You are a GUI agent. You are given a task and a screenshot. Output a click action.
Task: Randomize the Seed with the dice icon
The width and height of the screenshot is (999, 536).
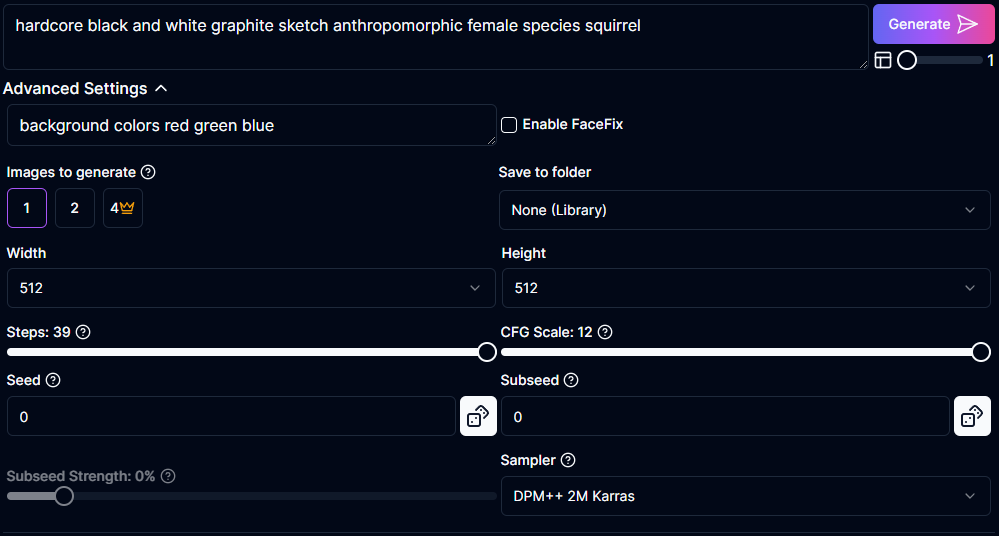click(478, 416)
